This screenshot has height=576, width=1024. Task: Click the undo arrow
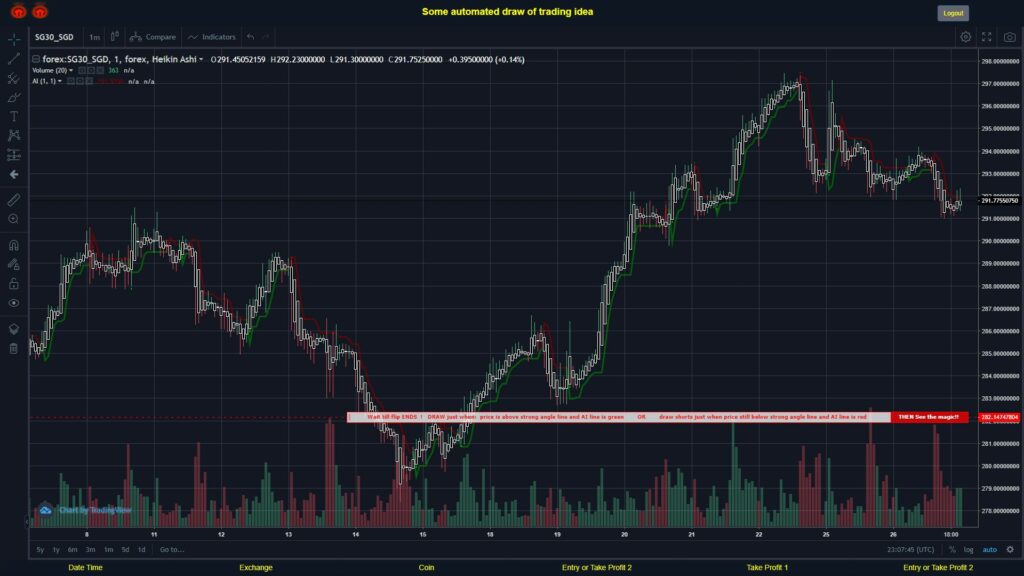pyautogui.click(x=251, y=37)
